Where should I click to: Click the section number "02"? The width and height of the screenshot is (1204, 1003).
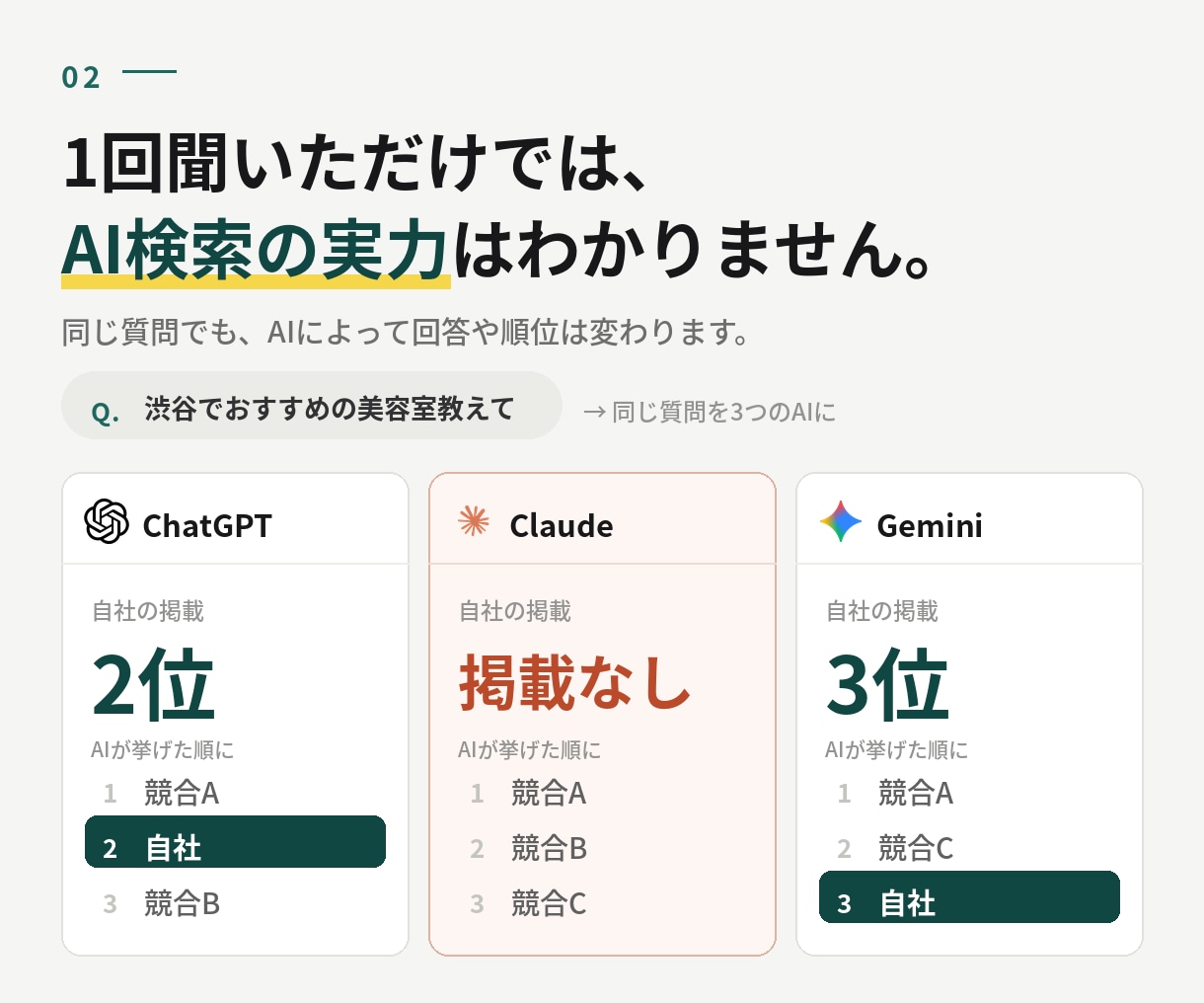(x=81, y=78)
